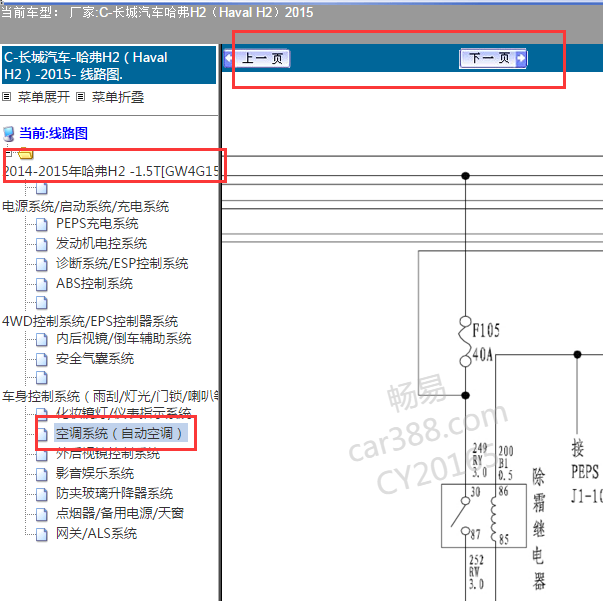Click the 菜单折叠 box icon

click(80, 97)
